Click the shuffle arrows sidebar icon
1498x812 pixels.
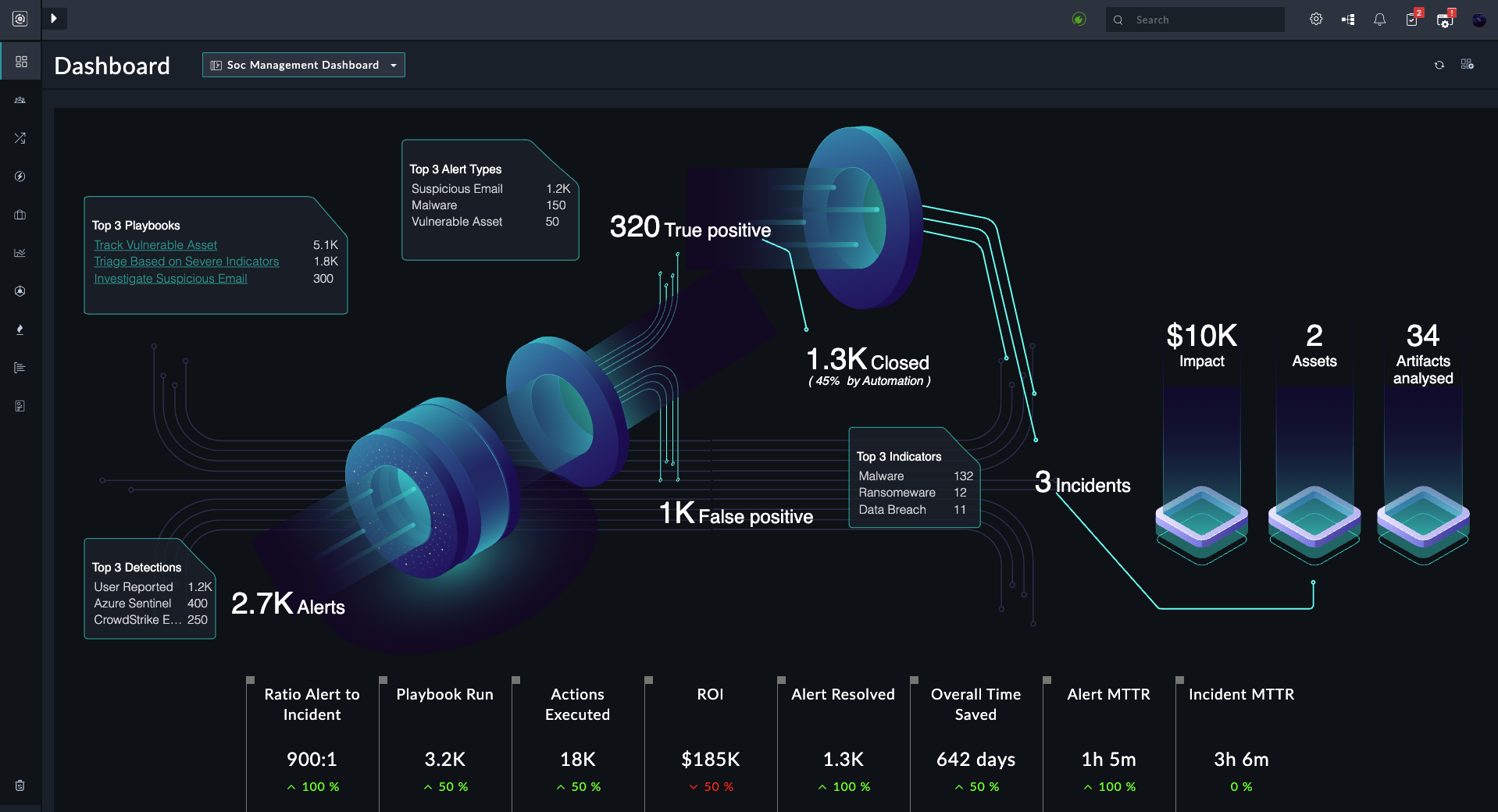[x=20, y=138]
